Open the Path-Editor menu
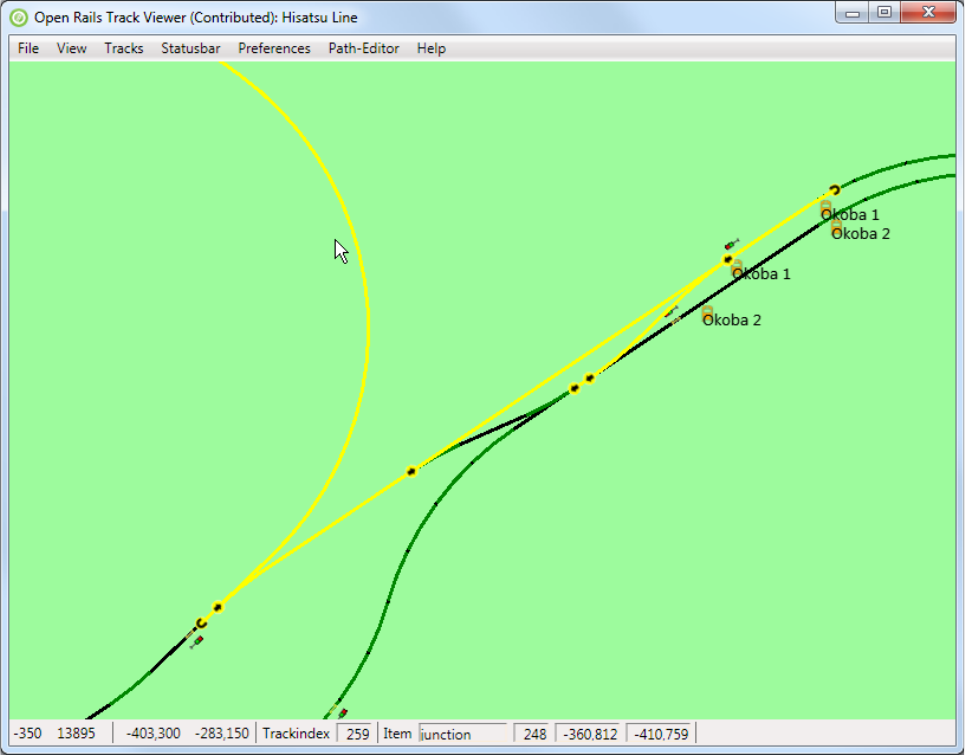965x755 pixels. click(x=364, y=49)
